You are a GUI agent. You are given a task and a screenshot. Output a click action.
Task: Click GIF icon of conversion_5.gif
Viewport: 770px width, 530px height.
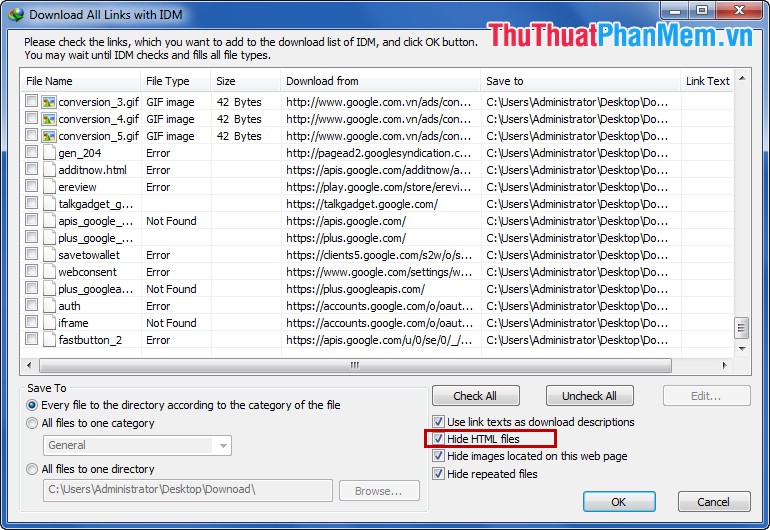pyautogui.click(x=49, y=136)
